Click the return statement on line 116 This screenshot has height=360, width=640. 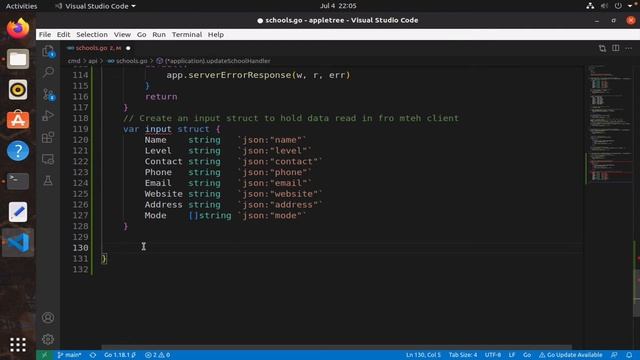point(161,97)
